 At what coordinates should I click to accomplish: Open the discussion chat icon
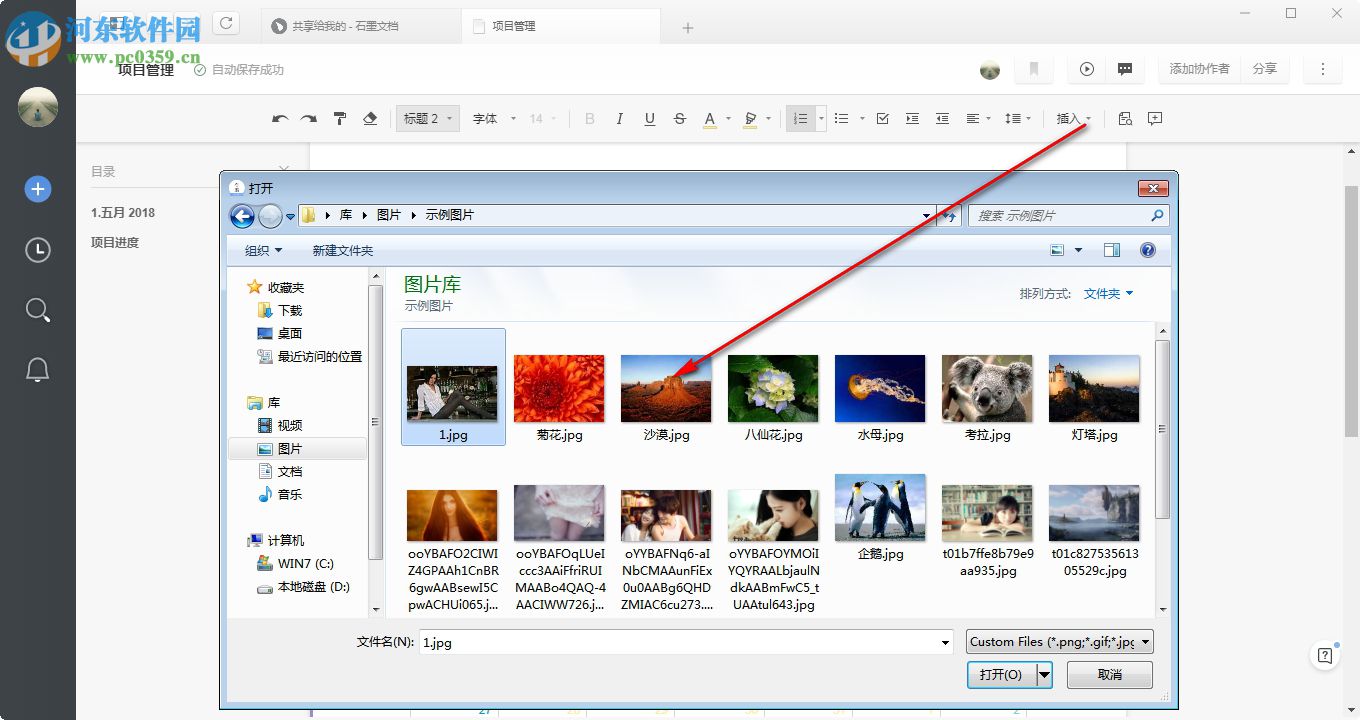1125,69
